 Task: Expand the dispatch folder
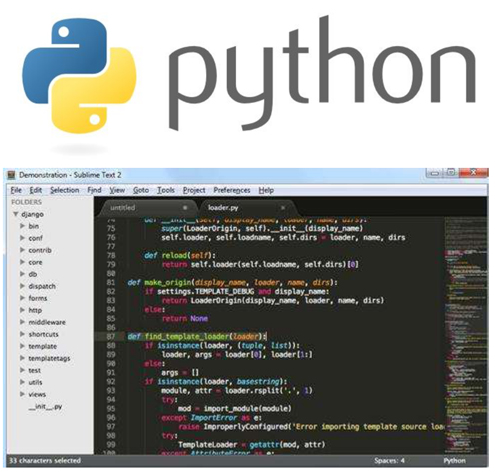[x=22, y=286]
